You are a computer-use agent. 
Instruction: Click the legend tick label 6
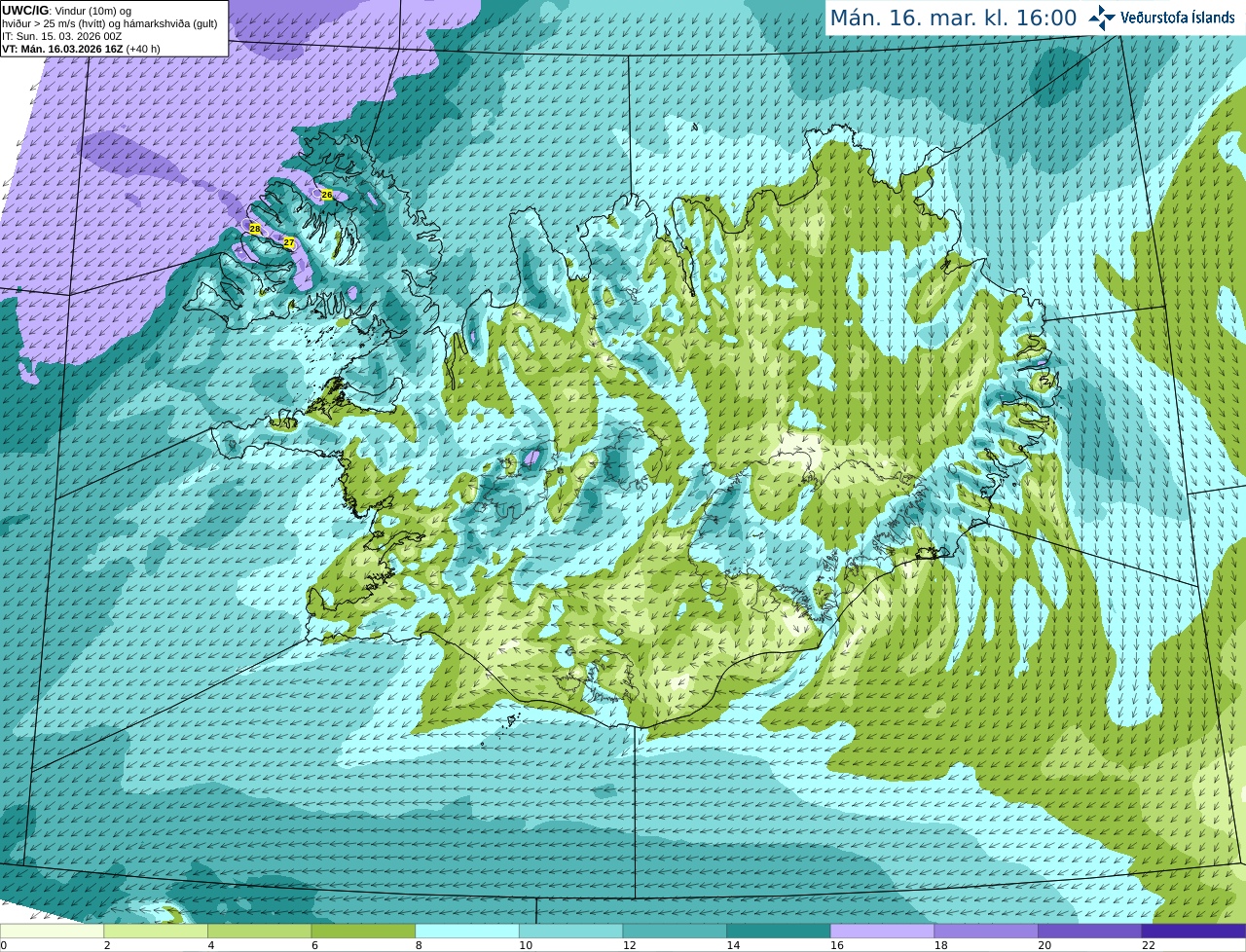coord(314,945)
